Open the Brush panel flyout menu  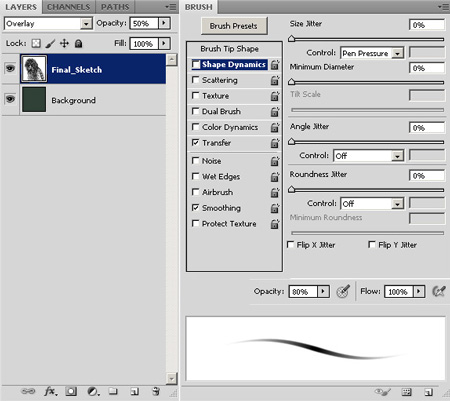[x=443, y=7]
